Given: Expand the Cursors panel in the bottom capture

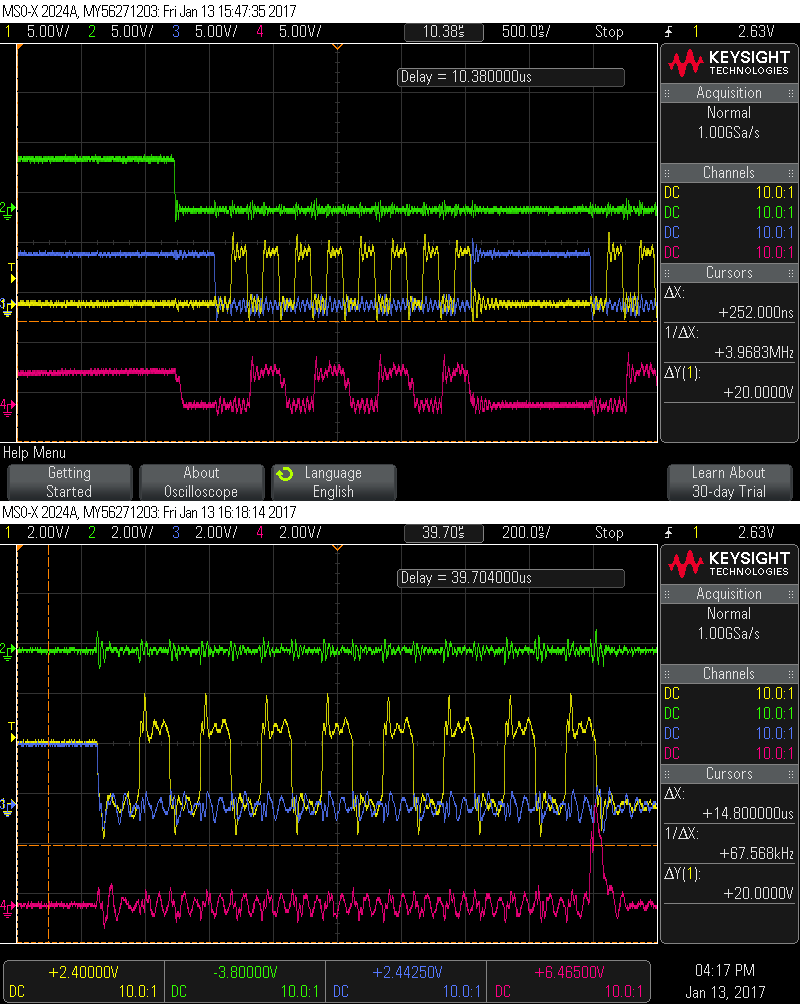Looking at the screenshot, I should pos(728,774).
